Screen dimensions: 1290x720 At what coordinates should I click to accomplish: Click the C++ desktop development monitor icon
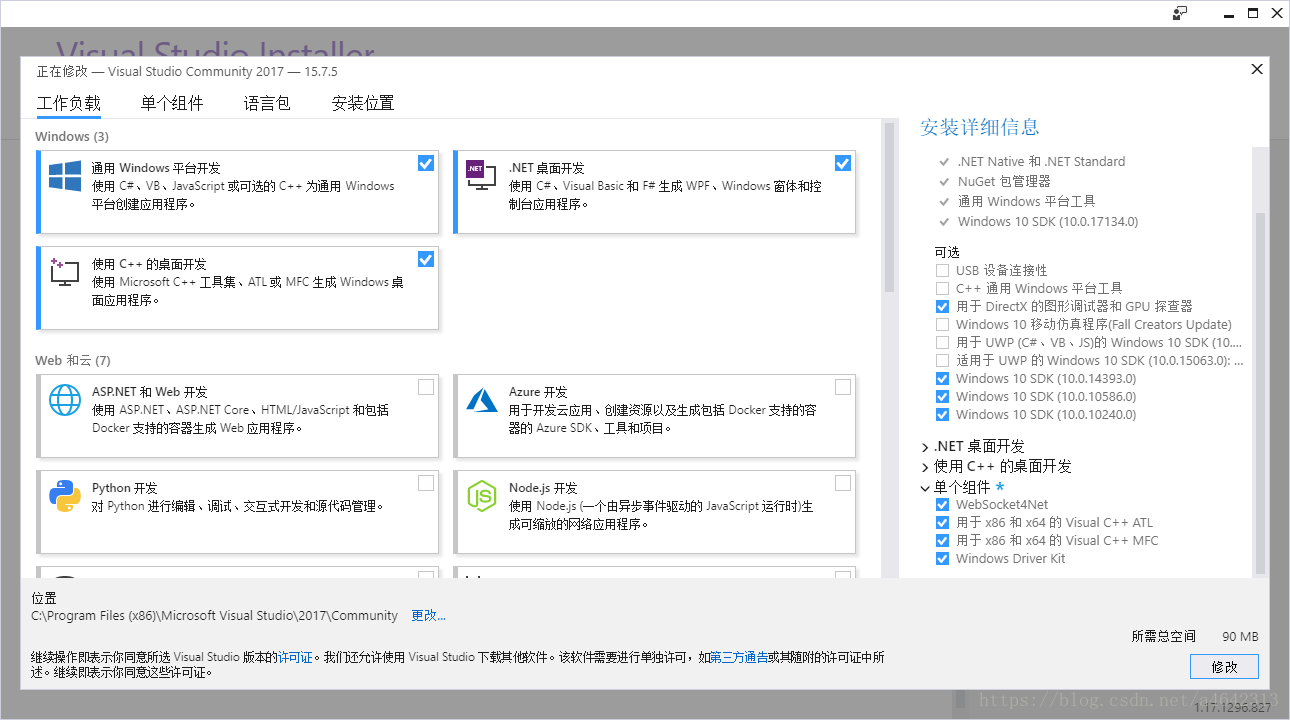(x=65, y=272)
